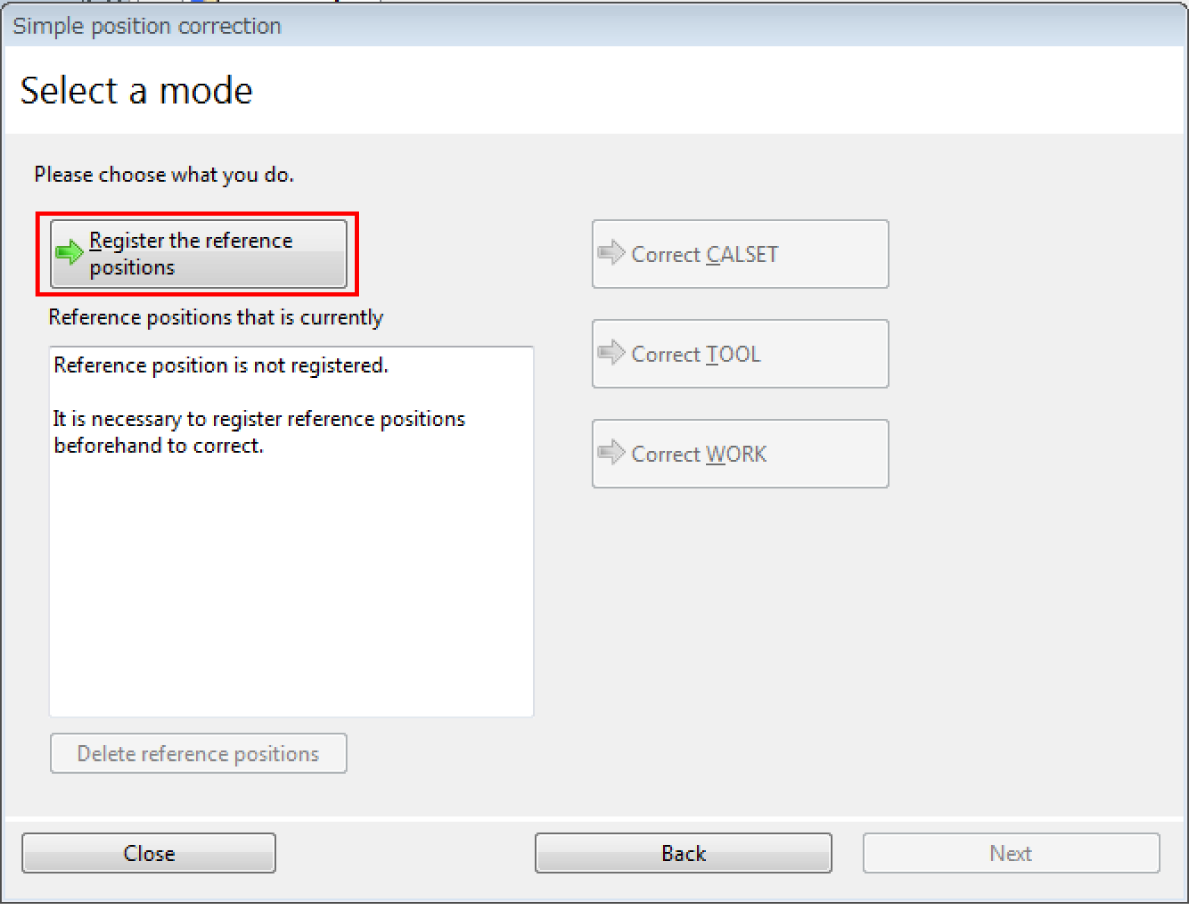Select the Correct TOOL text label
The width and height of the screenshot is (1189, 904).
[x=696, y=354]
